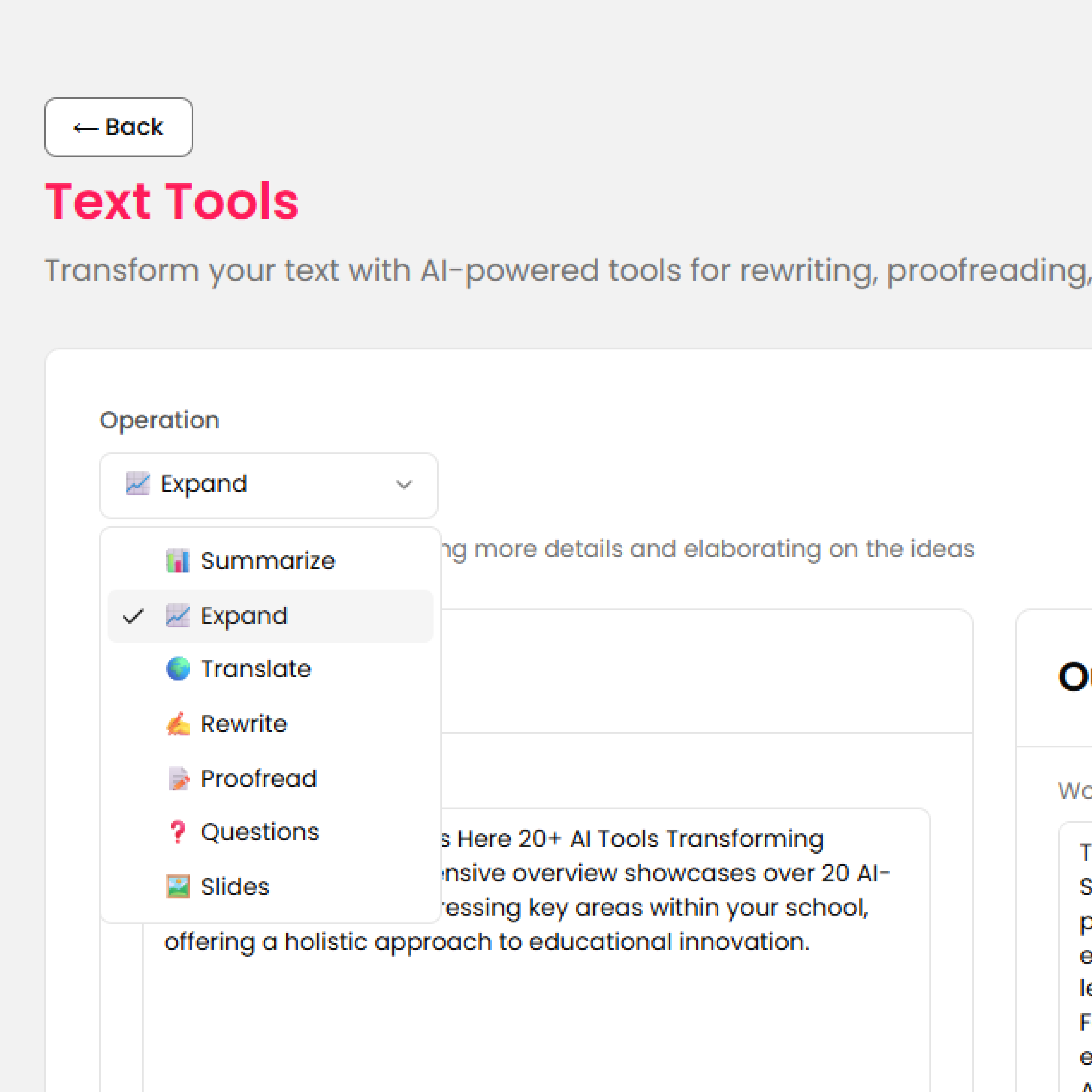Click the Proofread memo pencil icon
This screenshot has height=1092, width=1092.
(179, 779)
